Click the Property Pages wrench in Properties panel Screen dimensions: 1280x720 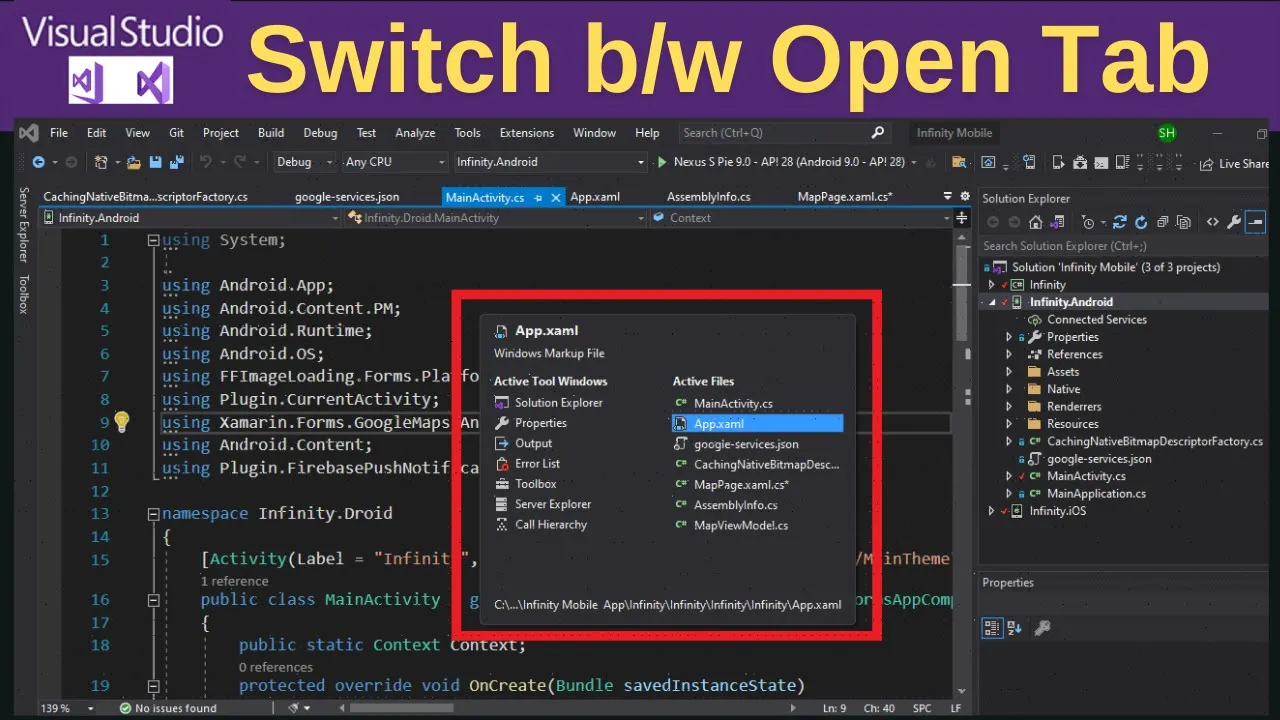point(1042,628)
